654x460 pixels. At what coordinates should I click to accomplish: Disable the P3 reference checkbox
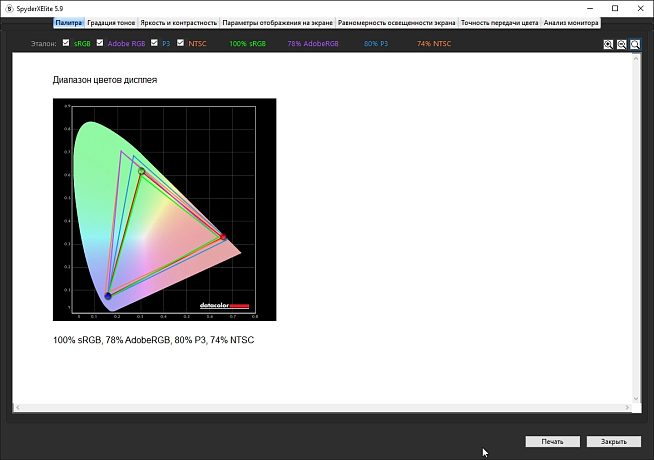click(153, 44)
